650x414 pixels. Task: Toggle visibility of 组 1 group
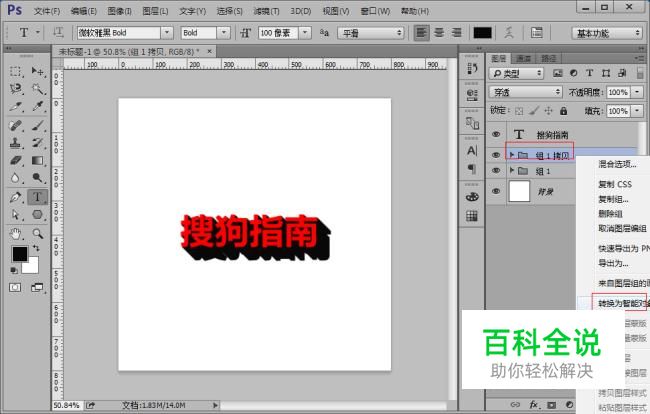496,171
